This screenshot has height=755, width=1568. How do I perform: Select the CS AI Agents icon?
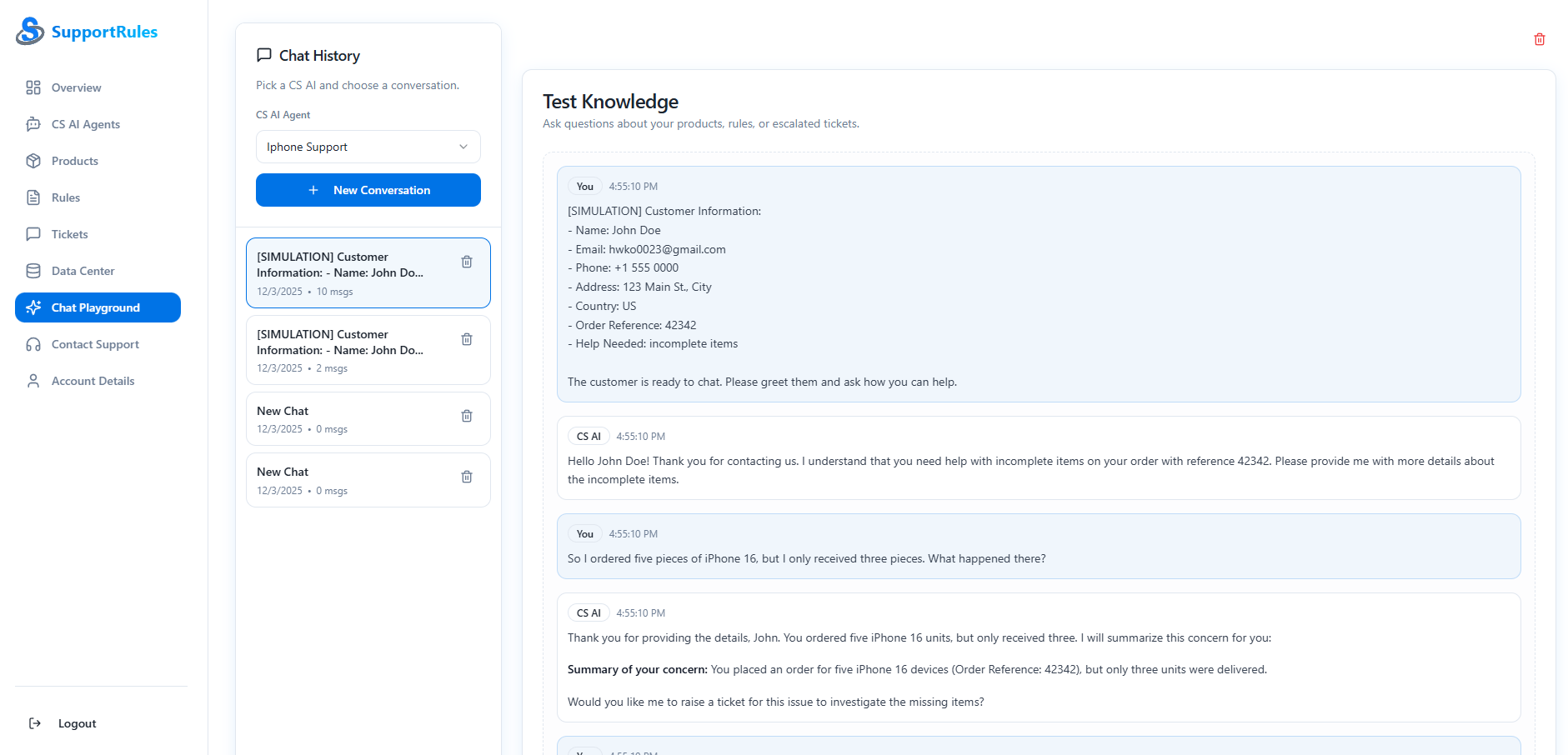33,124
